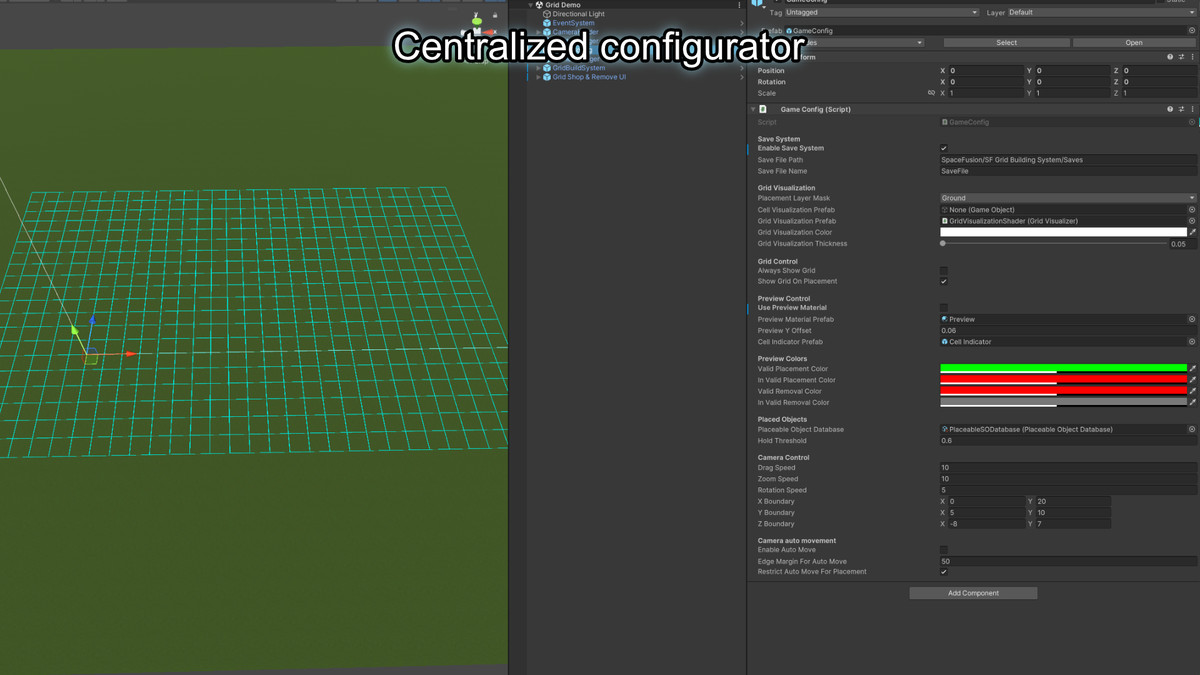Open the Tag Untagged dropdown
The width and height of the screenshot is (1200, 675).
pyautogui.click(x=882, y=13)
